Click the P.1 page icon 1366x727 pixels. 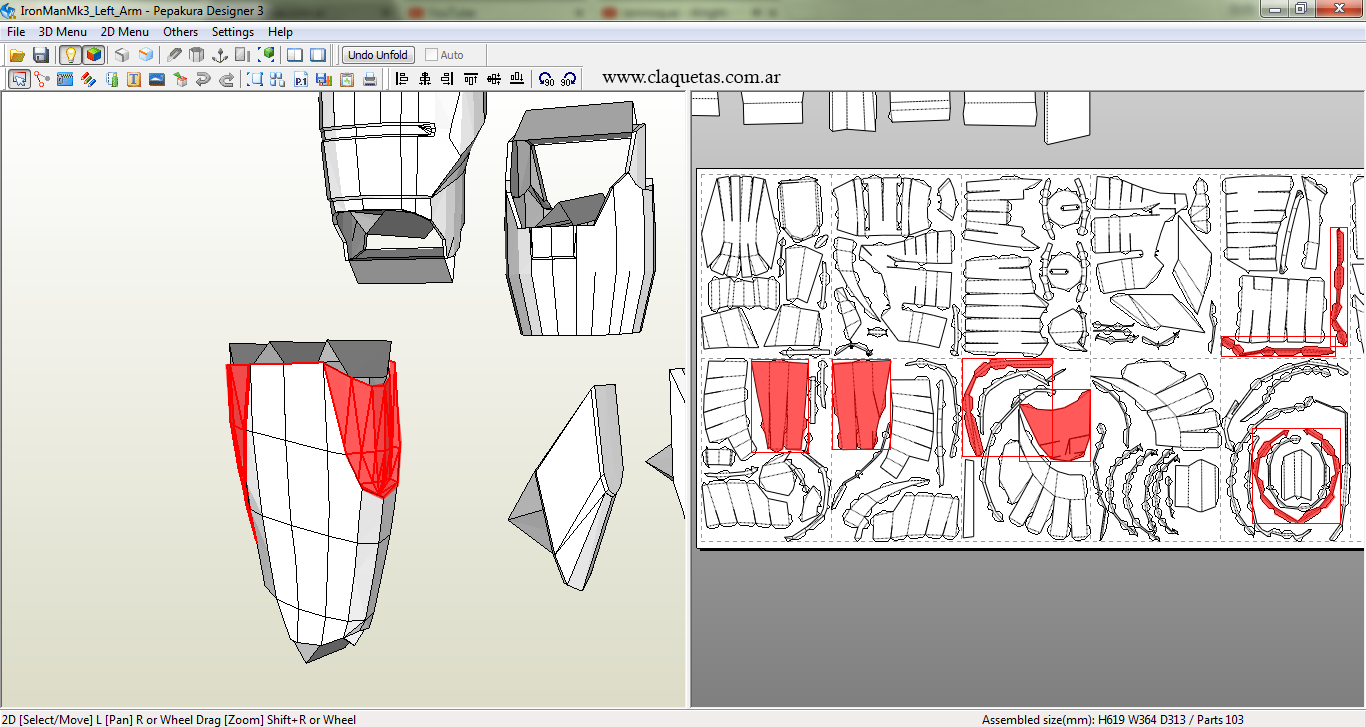coord(301,79)
